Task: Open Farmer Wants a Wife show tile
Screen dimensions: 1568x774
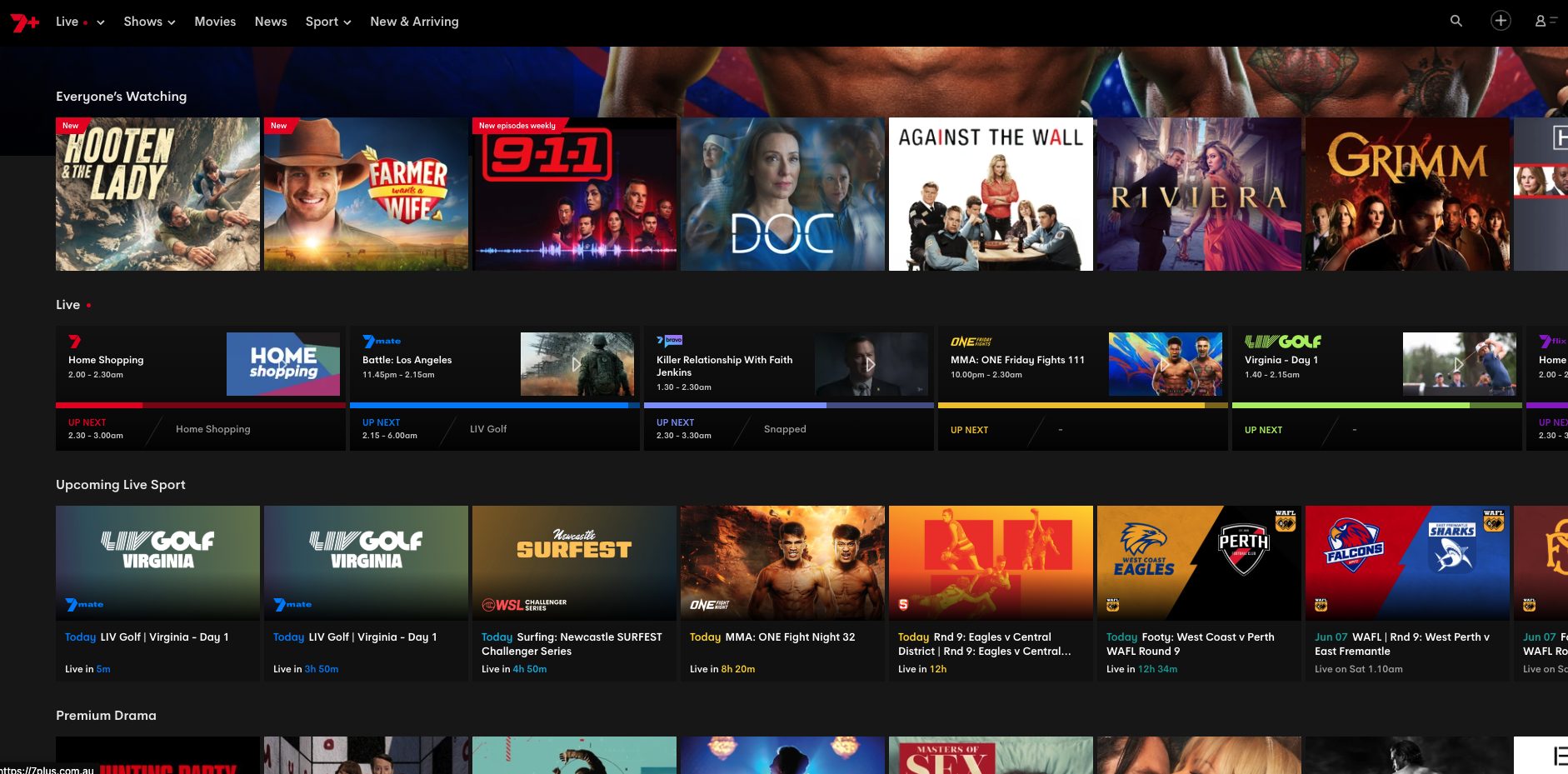Action: click(366, 194)
